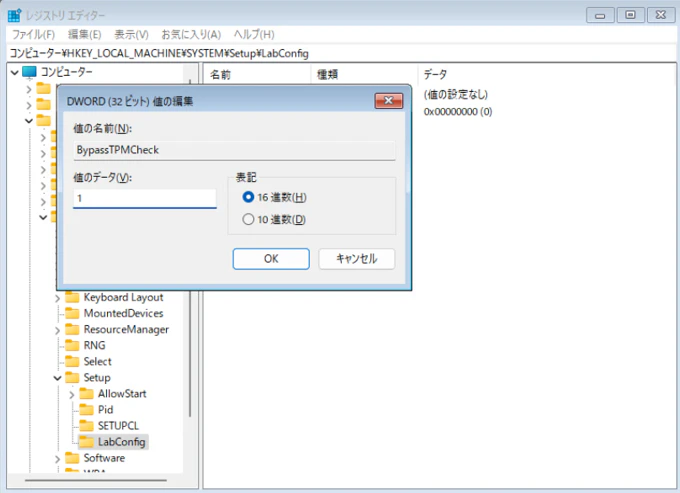Click OK to confirm the DWORD value
The image size is (680, 493).
tap(271, 259)
